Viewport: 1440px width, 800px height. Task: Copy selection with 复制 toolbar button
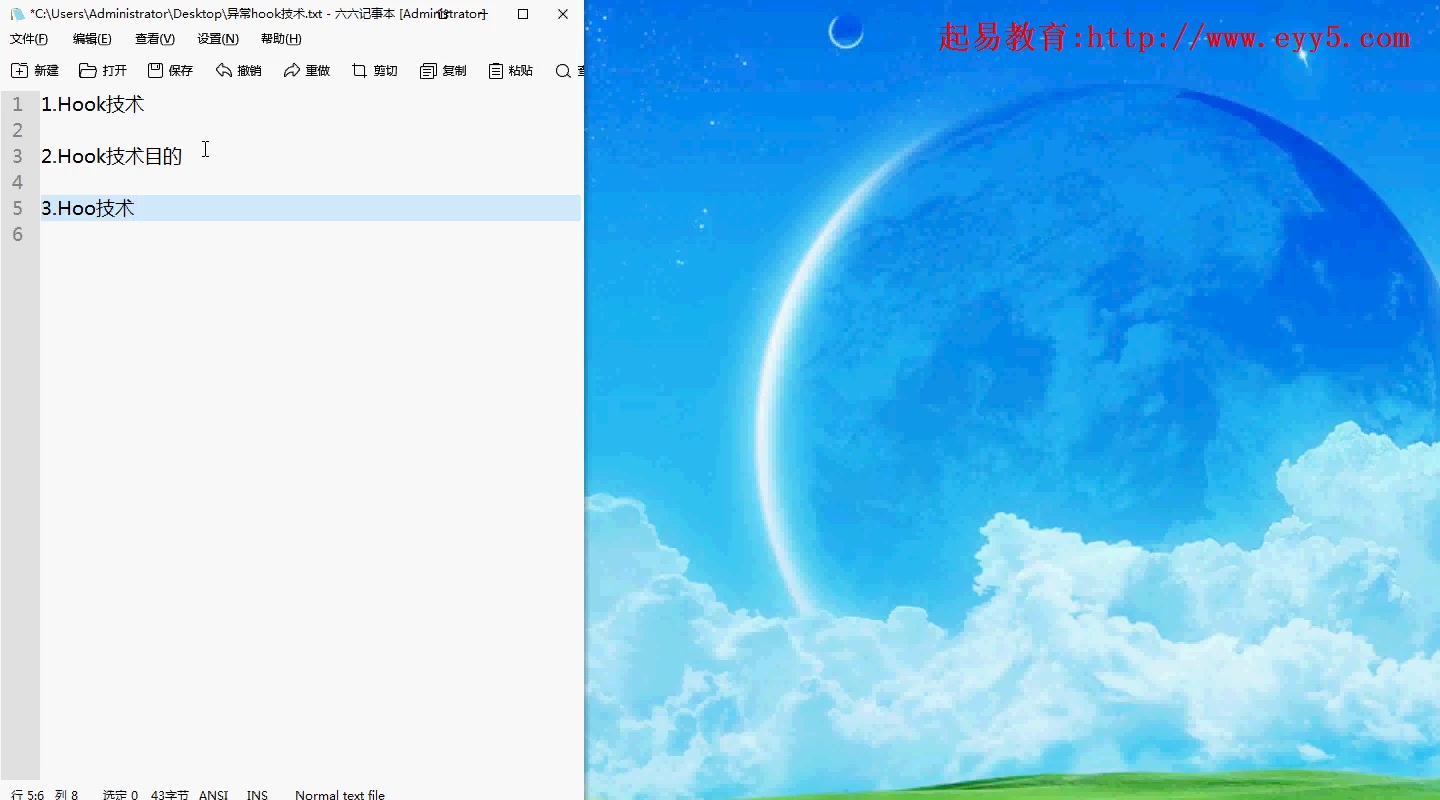(443, 71)
